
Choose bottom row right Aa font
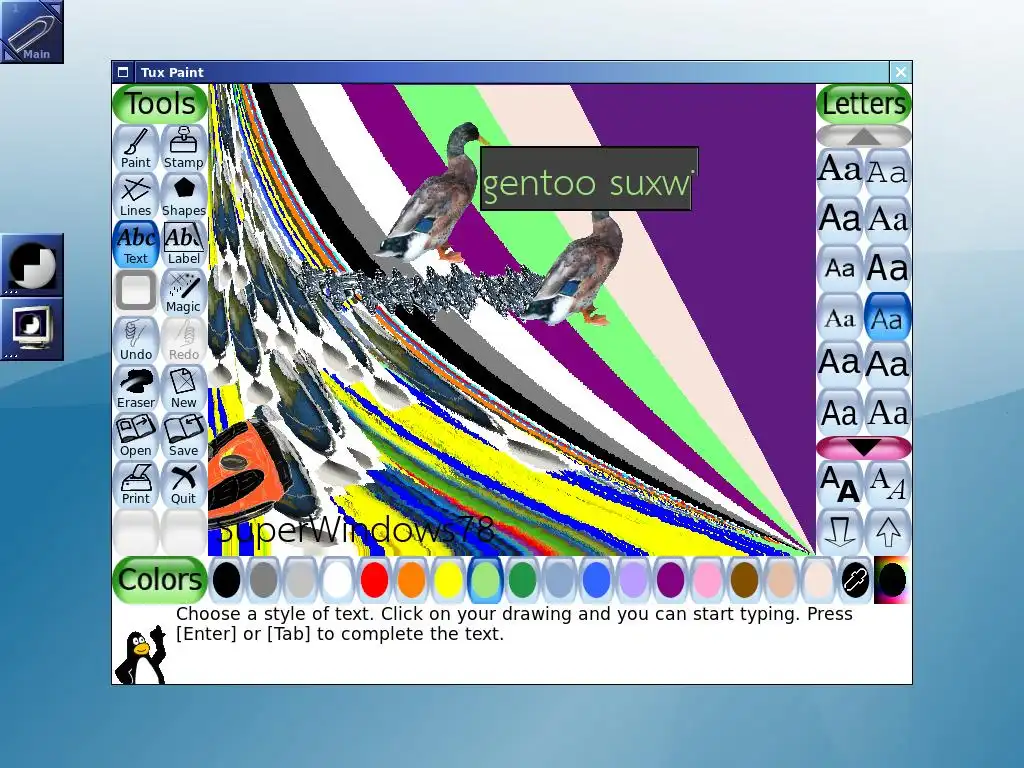coord(888,413)
